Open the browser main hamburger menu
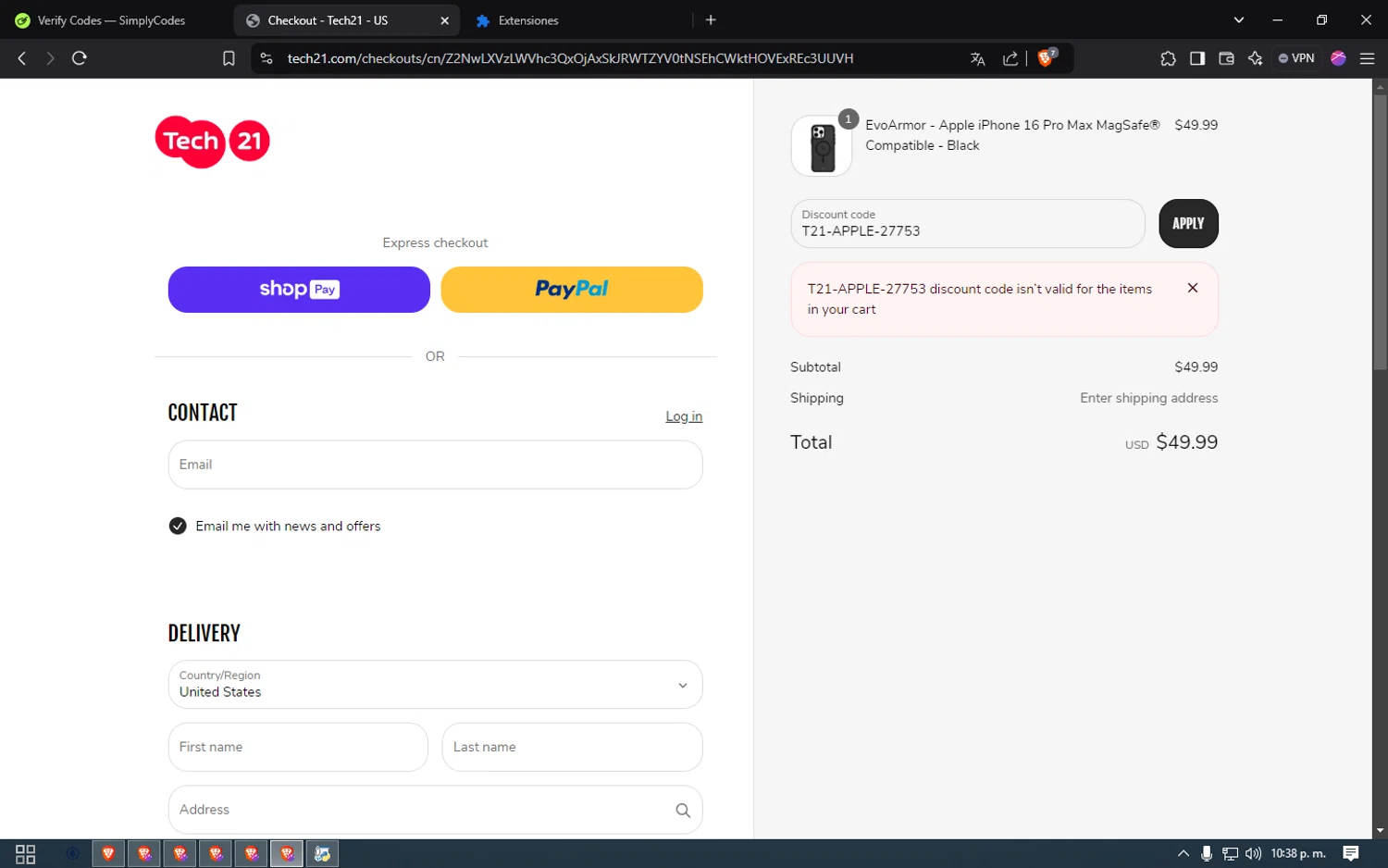Viewport: 1388px width, 868px height. pyautogui.click(x=1367, y=58)
